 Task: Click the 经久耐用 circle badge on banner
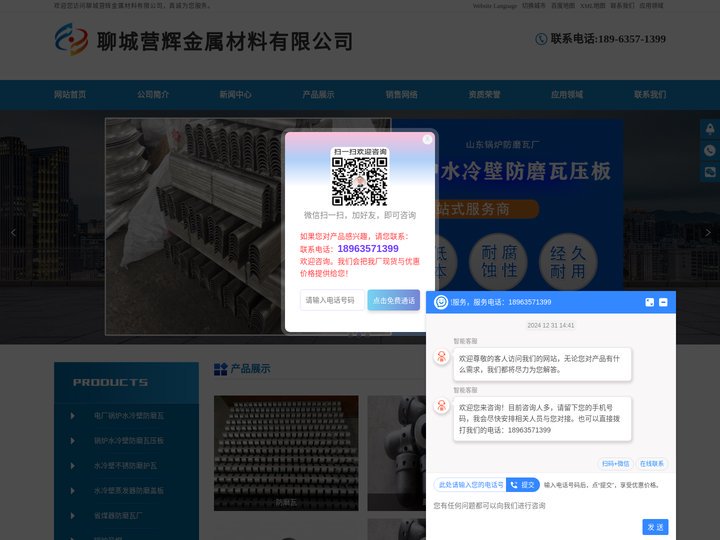click(x=568, y=262)
